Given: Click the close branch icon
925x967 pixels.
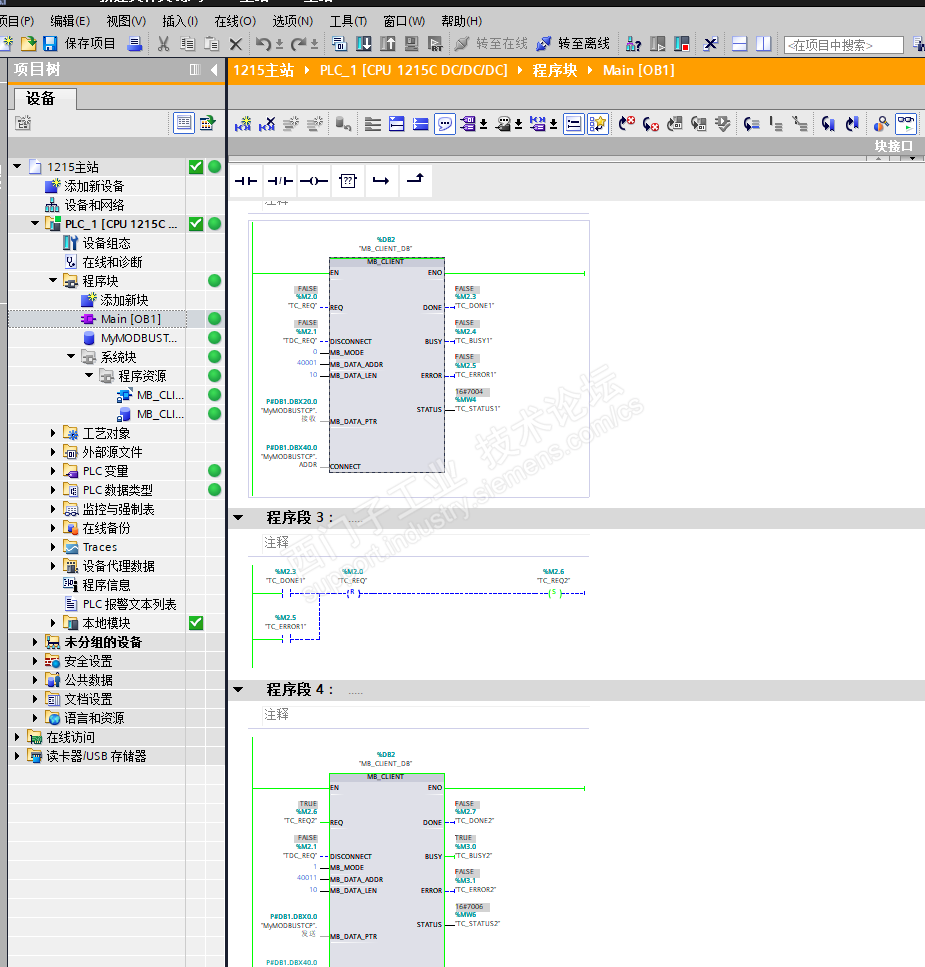Looking at the screenshot, I should 415,181.
